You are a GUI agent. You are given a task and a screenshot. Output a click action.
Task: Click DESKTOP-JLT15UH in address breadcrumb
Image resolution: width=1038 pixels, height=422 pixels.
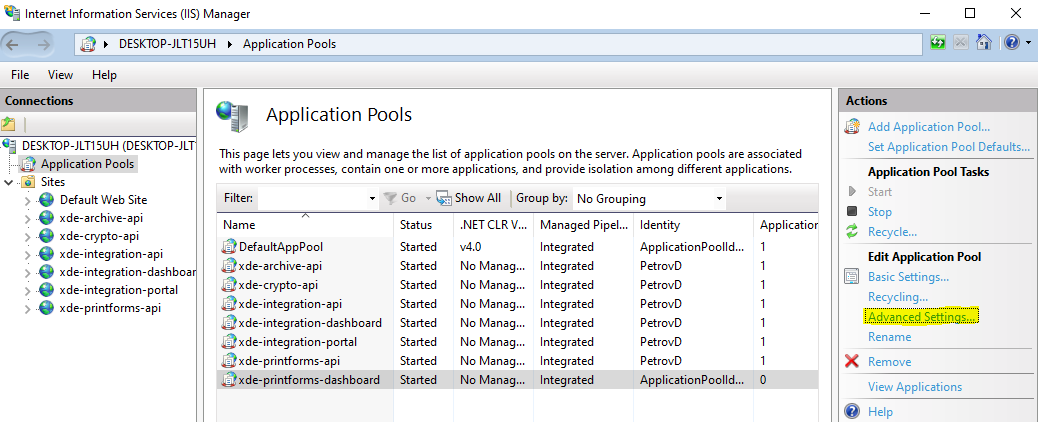(x=169, y=44)
